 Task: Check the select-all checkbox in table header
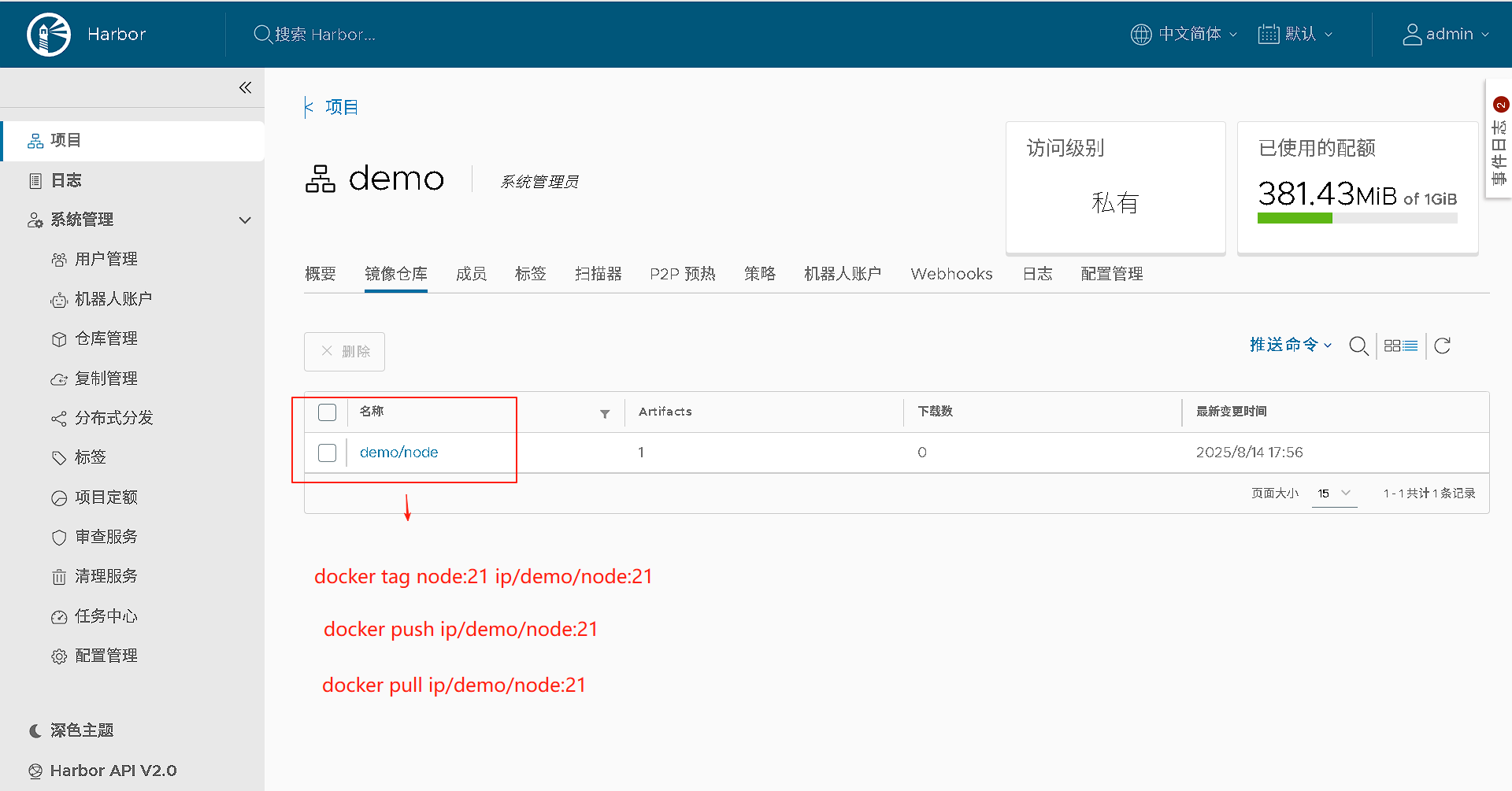(327, 412)
